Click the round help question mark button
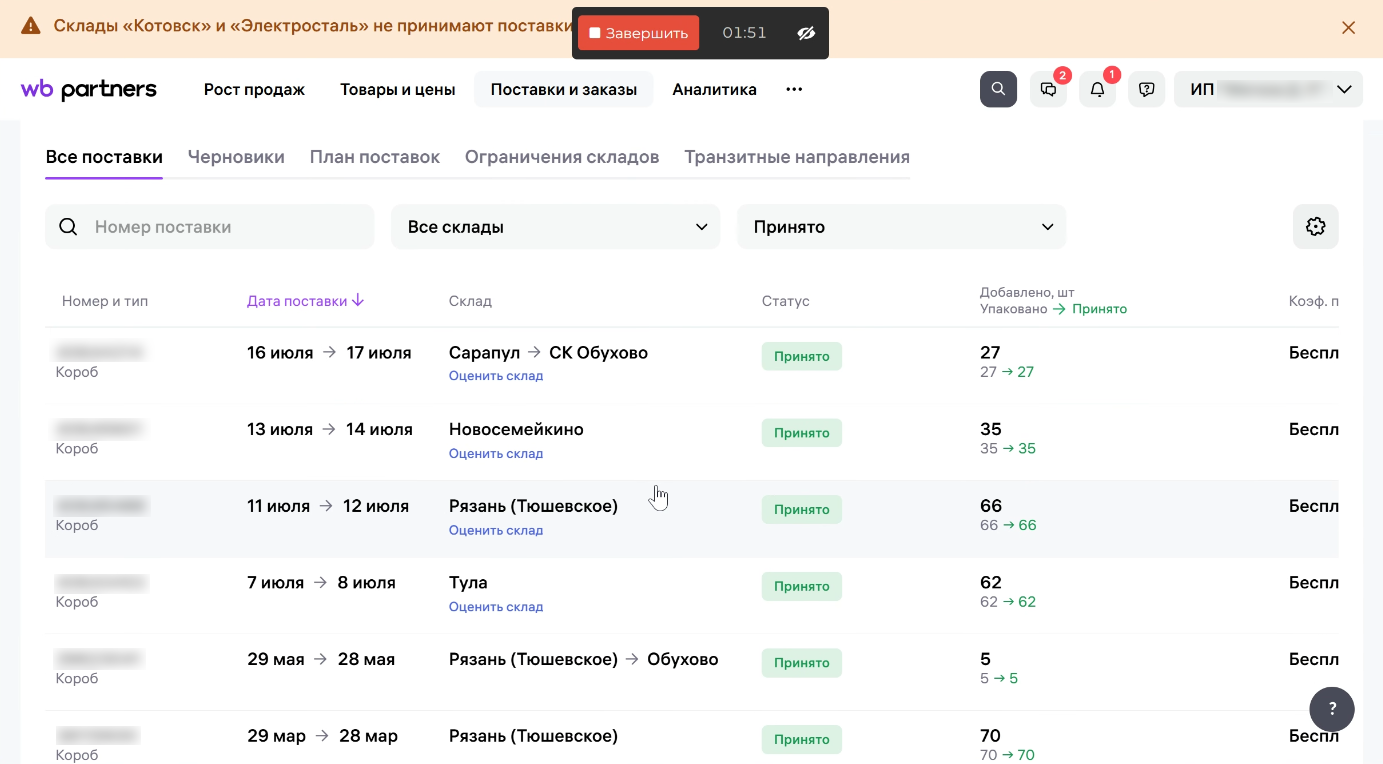Screen dimensions: 1383x764 click(x=1332, y=709)
